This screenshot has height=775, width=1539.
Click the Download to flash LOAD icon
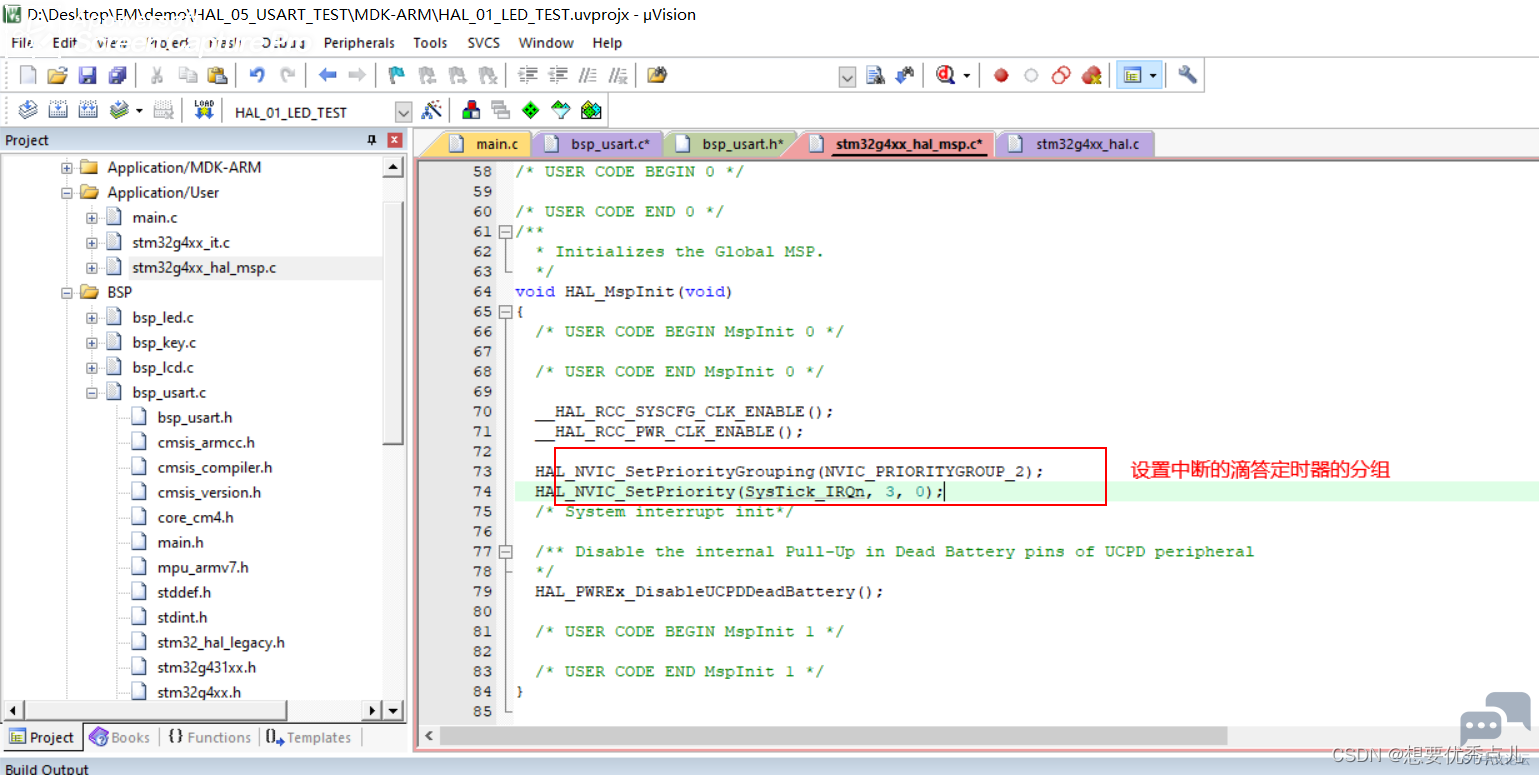(x=204, y=110)
